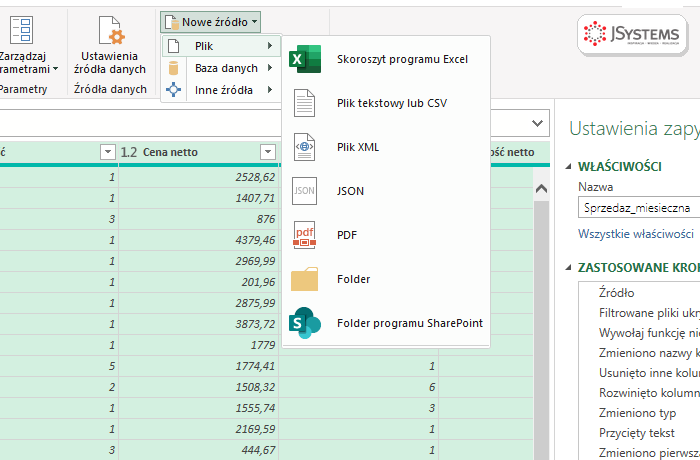Viewport: 700px width, 460px height.
Task: Select Baza danych menu item
Action: point(221,68)
